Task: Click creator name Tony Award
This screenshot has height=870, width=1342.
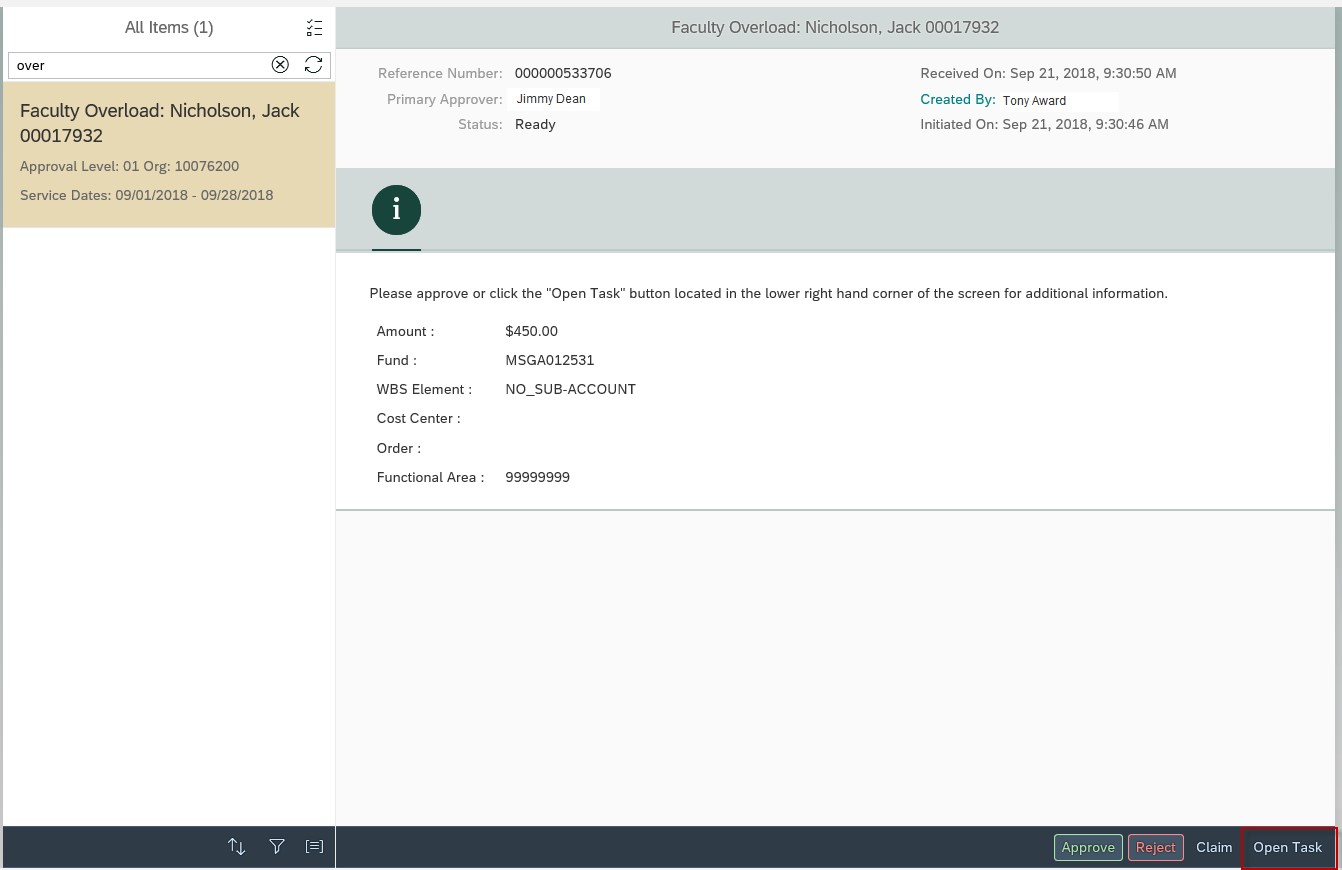Action: point(1034,101)
